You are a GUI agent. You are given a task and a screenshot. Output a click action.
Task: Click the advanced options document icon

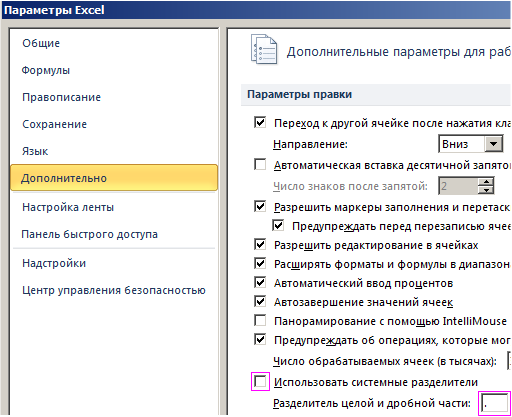click(264, 50)
